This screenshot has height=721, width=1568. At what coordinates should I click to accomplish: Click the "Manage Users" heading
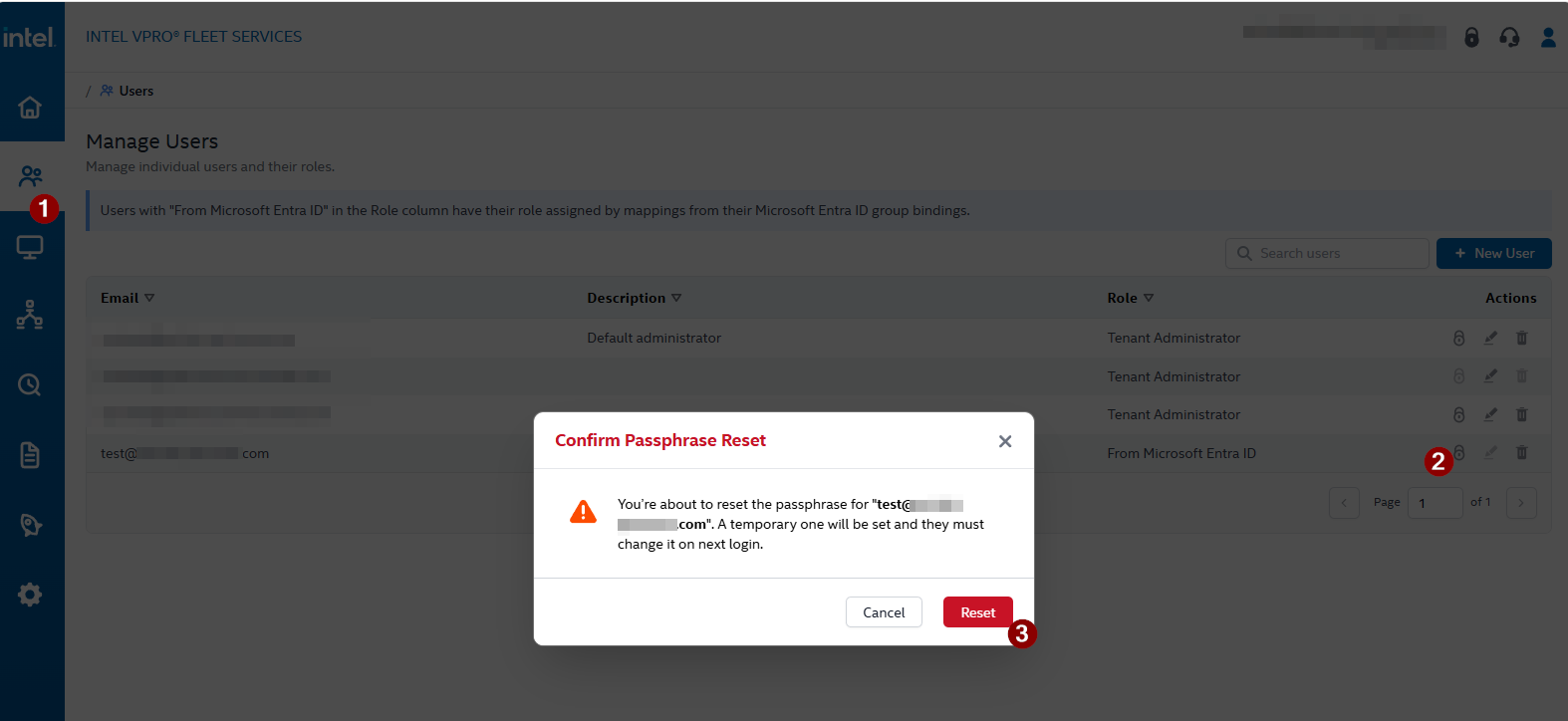(152, 141)
